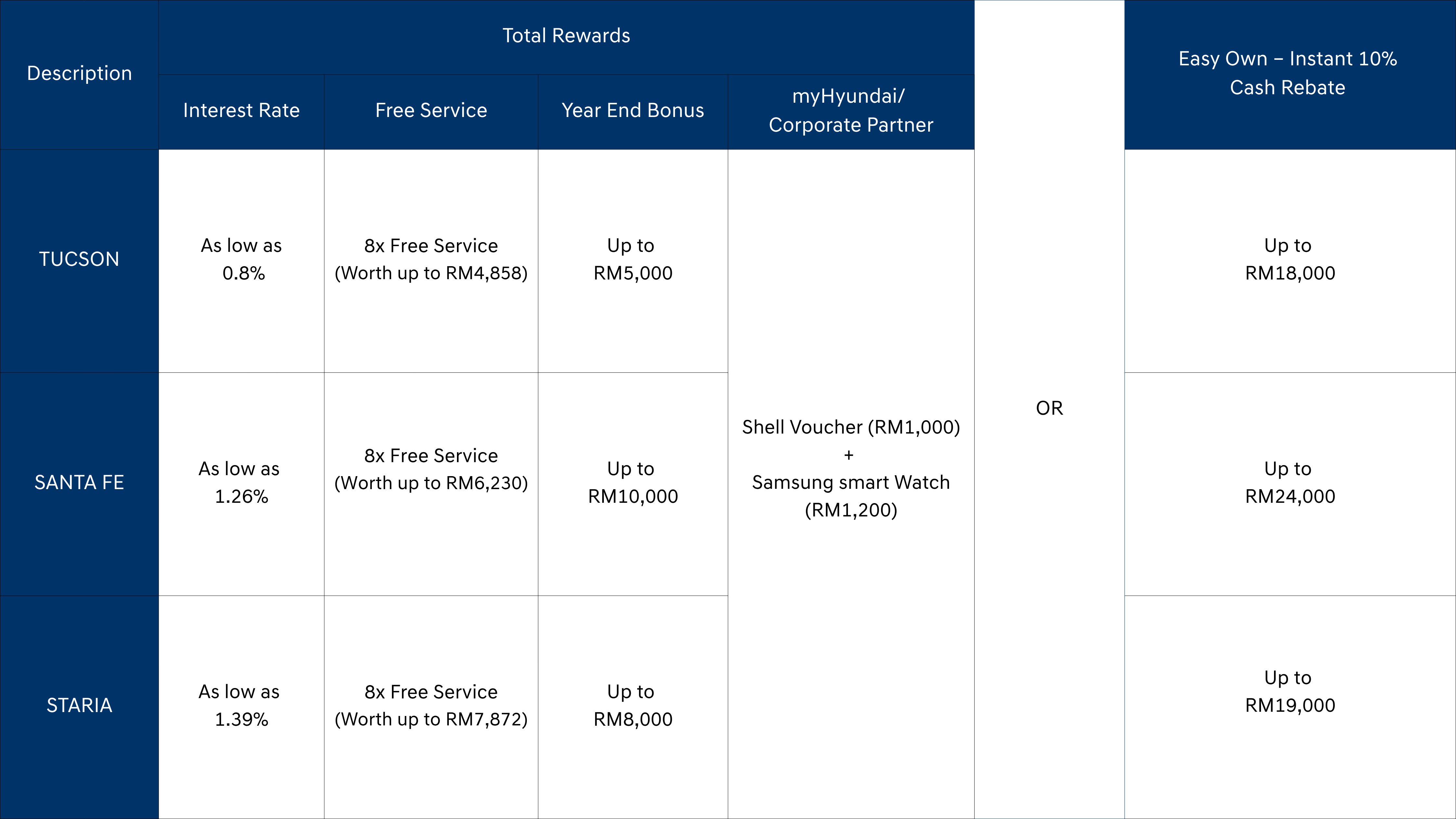Viewport: 1456px width, 819px height.
Task: Select the STARIA row label
Action: click(79, 706)
